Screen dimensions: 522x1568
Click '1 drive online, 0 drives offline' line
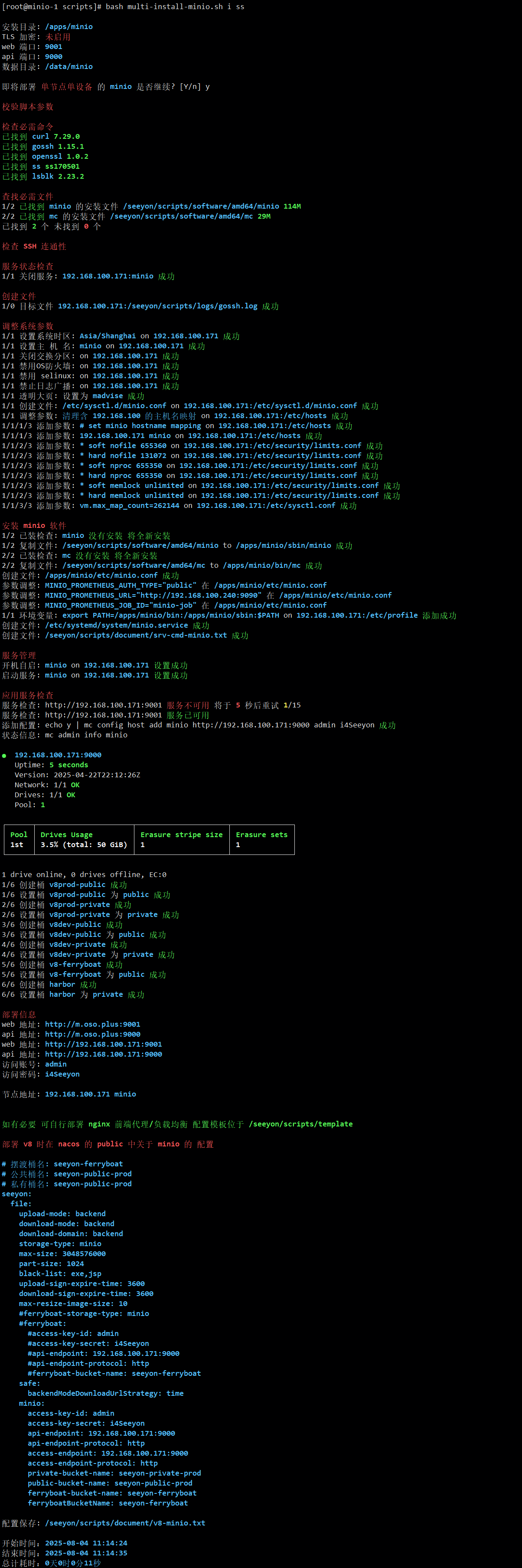coord(84,875)
